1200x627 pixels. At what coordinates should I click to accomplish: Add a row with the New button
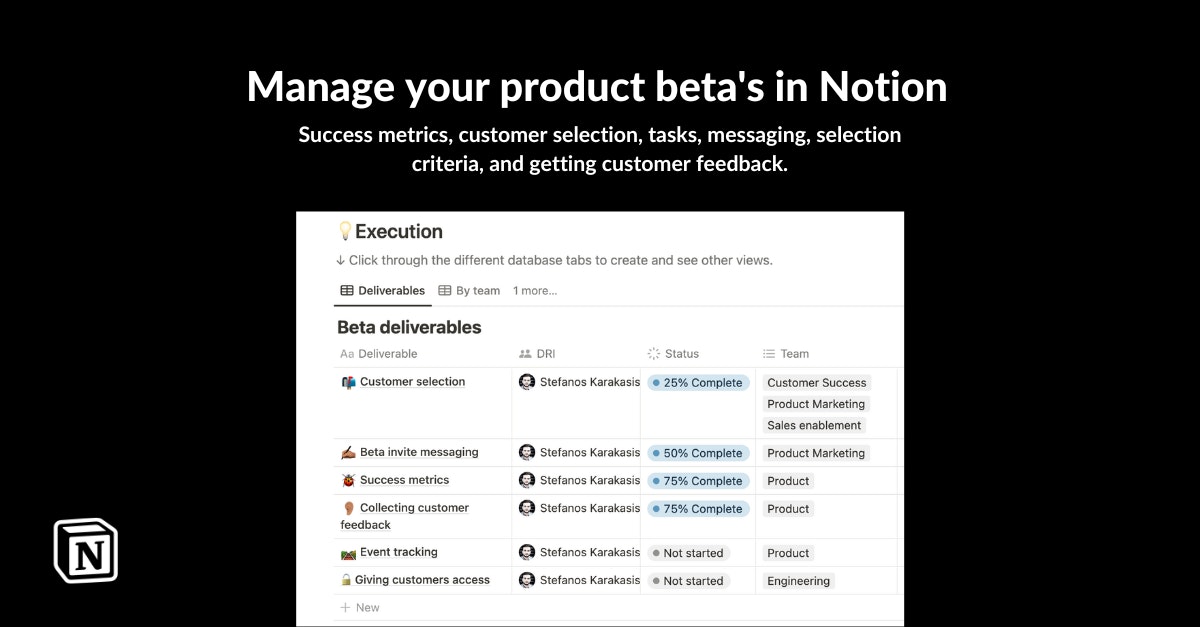pos(360,608)
